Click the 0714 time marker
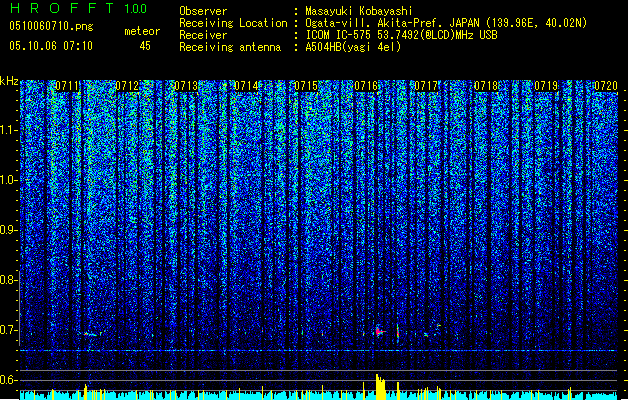Screen dimensions: 629x400 pyautogui.click(x=246, y=86)
